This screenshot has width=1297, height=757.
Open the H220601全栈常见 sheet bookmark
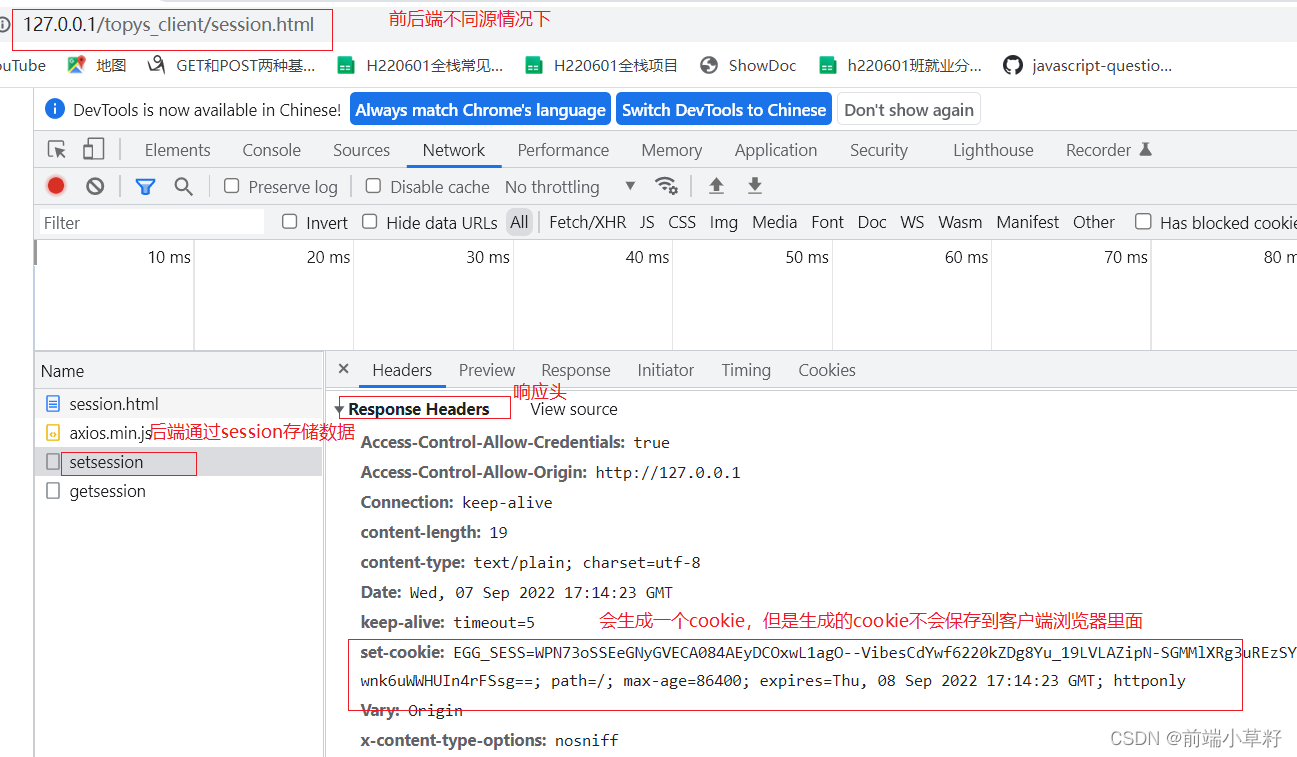pyautogui.click(x=420, y=65)
